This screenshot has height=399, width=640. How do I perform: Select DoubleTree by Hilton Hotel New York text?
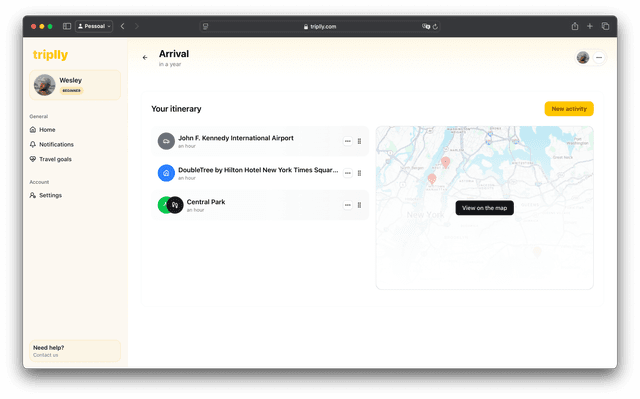[x=258, y=170]
